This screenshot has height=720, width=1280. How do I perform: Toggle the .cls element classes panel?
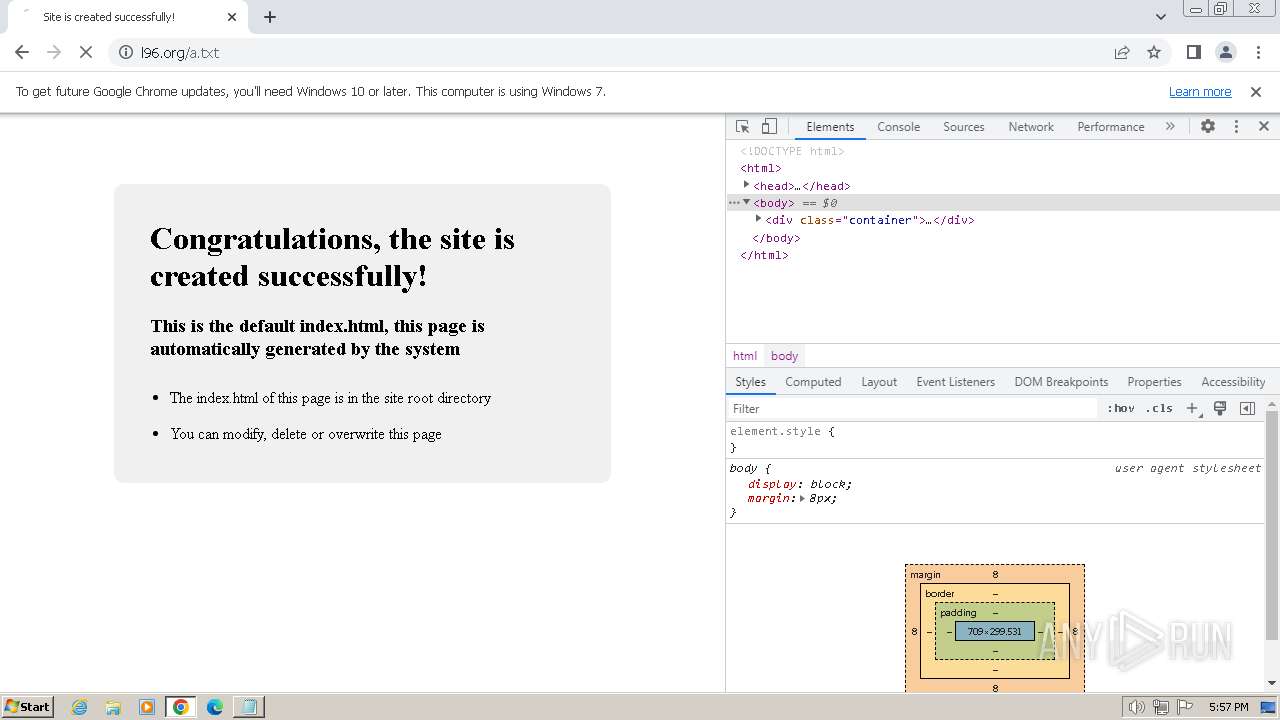pyautogui.click(x=1159, y=408)
